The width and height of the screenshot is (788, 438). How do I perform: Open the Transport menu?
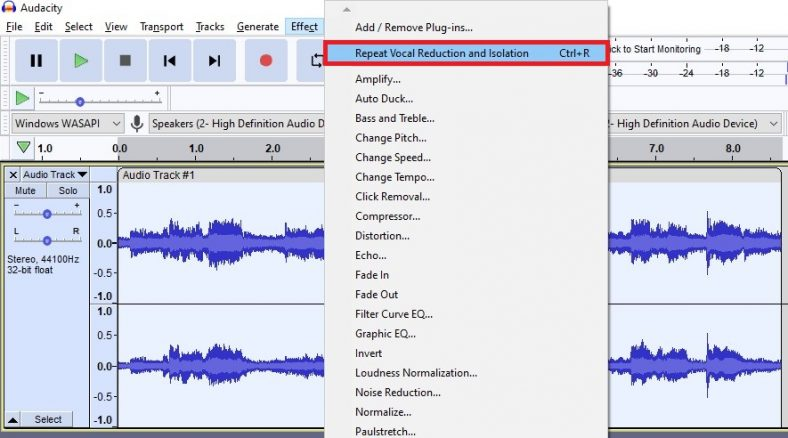[x=161, y=27]
